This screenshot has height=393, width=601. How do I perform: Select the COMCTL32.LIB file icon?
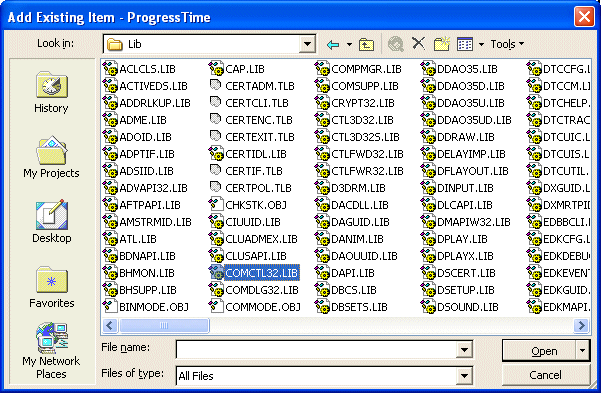216,273
